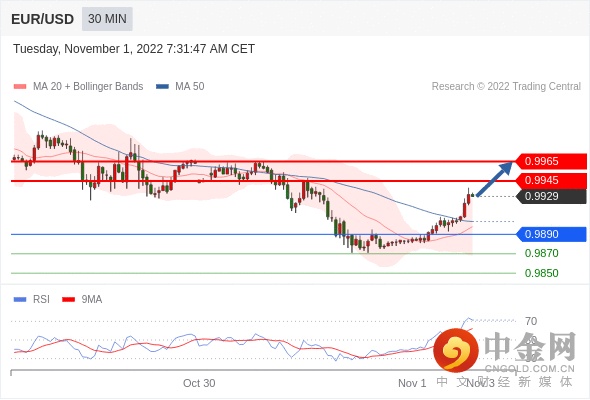Click the 30 MIN timeframe button
The width and height of the screenshot is (590, 400).
coord(107,18)
